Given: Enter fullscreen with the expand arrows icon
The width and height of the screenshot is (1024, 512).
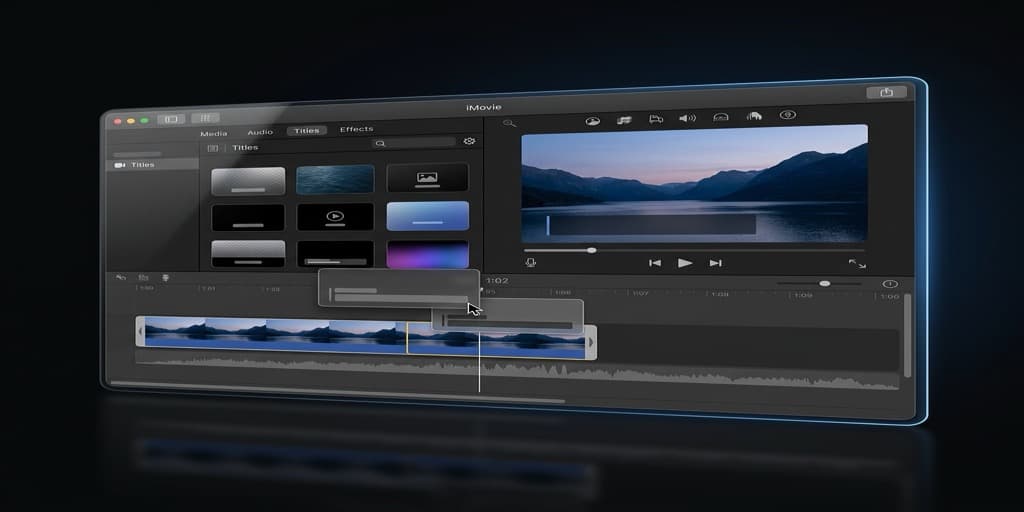Looking at the screenshot, I should coord(857,264).
